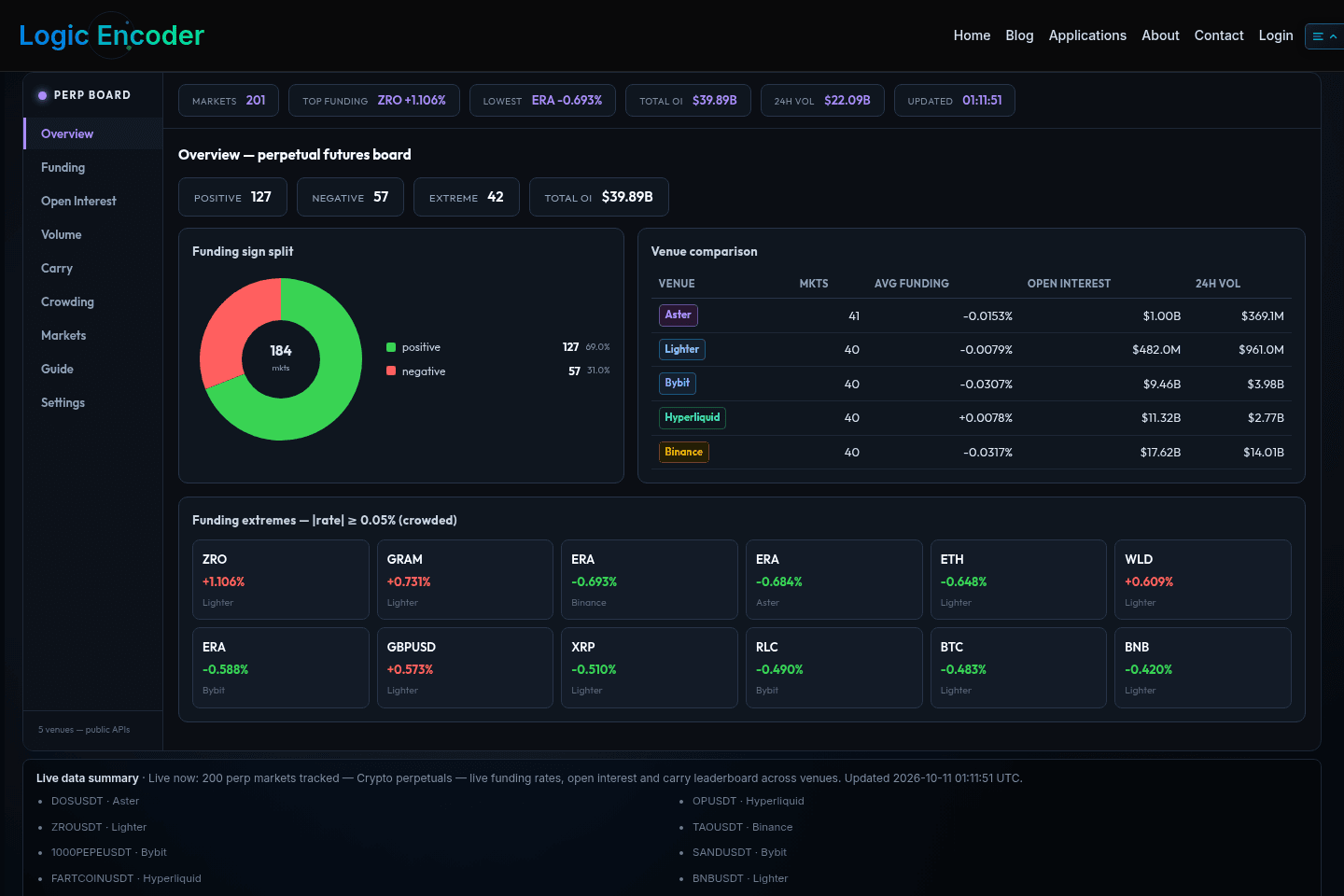Click TAOUSDT · Binance list entry
The height and width of the screenshot is (896, 1344).
[742, 827]
